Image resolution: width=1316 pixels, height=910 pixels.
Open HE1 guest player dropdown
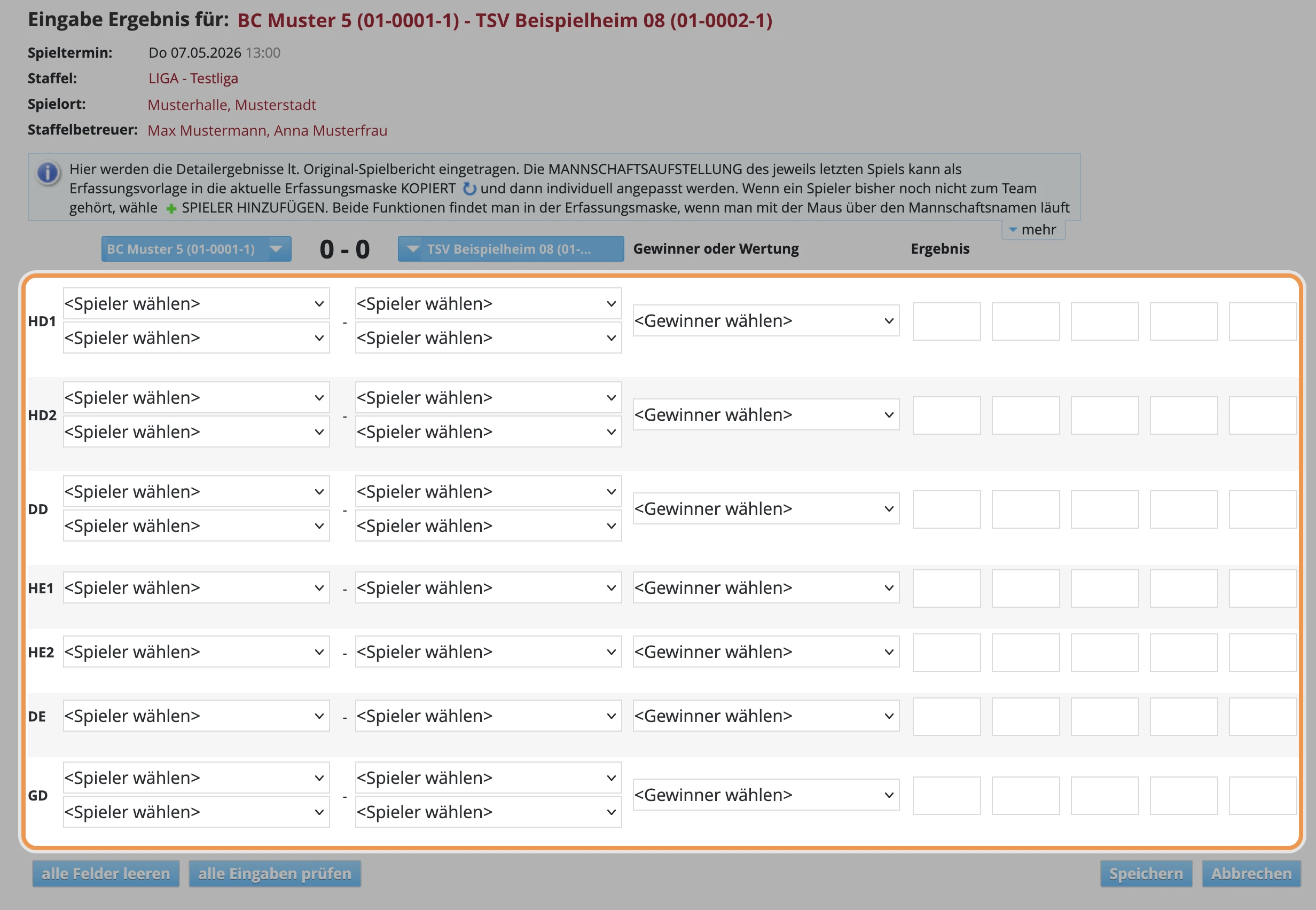pos(488,588)
